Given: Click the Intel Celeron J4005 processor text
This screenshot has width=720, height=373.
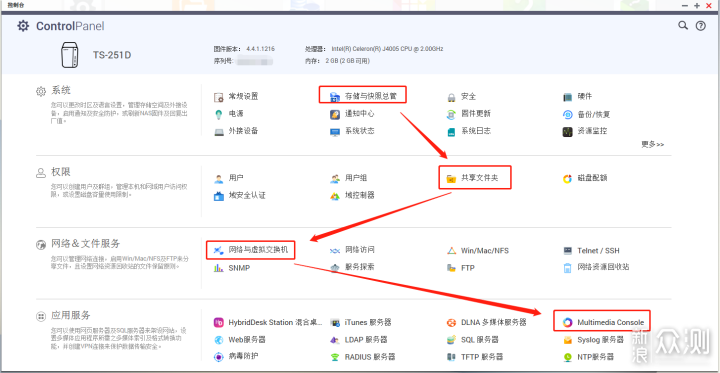Looking at the screenshot, I should [387, 49].
